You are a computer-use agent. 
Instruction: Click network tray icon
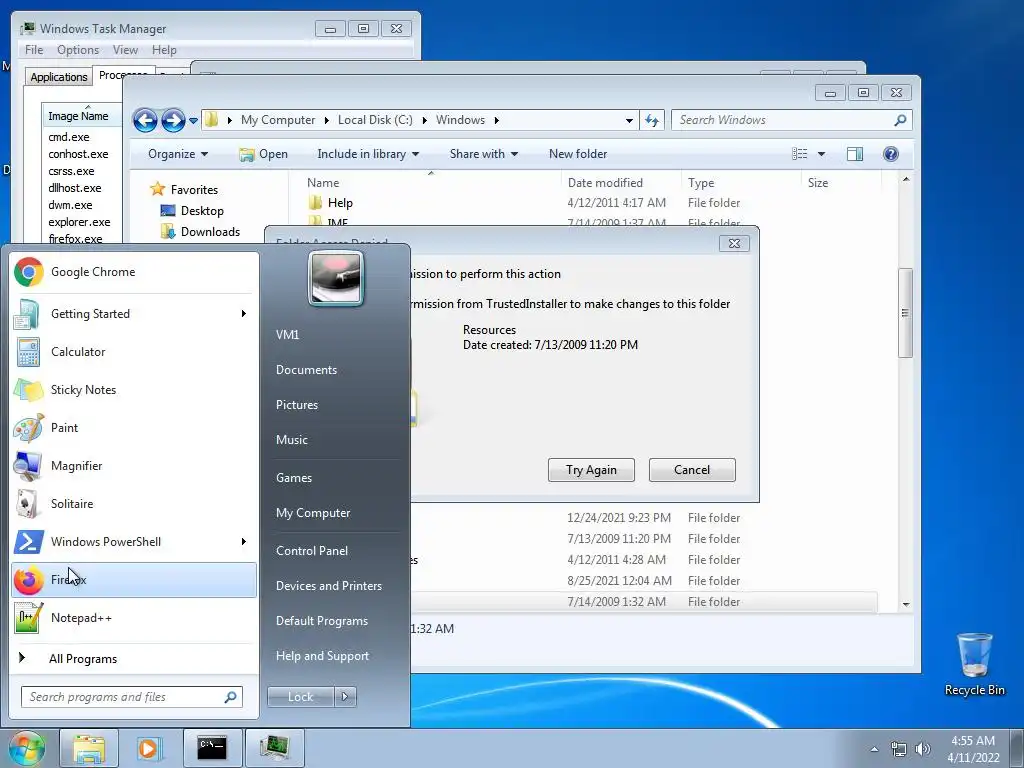point(899,749)
